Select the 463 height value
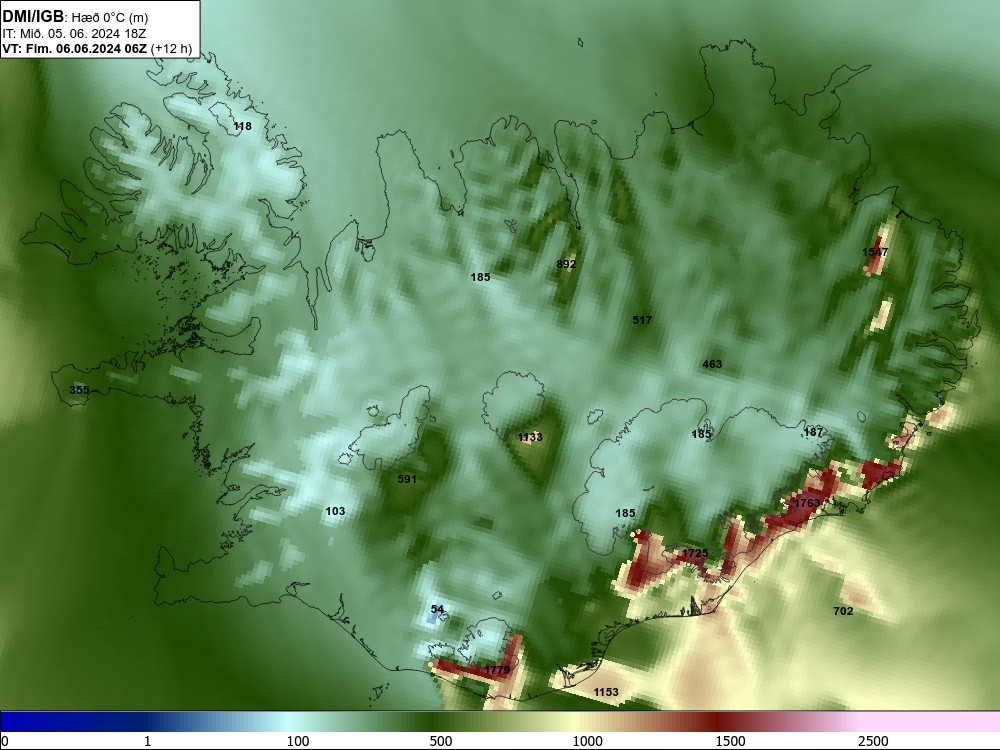Image resolution: width=1000 pixels, height=750 pixels. 712,364
